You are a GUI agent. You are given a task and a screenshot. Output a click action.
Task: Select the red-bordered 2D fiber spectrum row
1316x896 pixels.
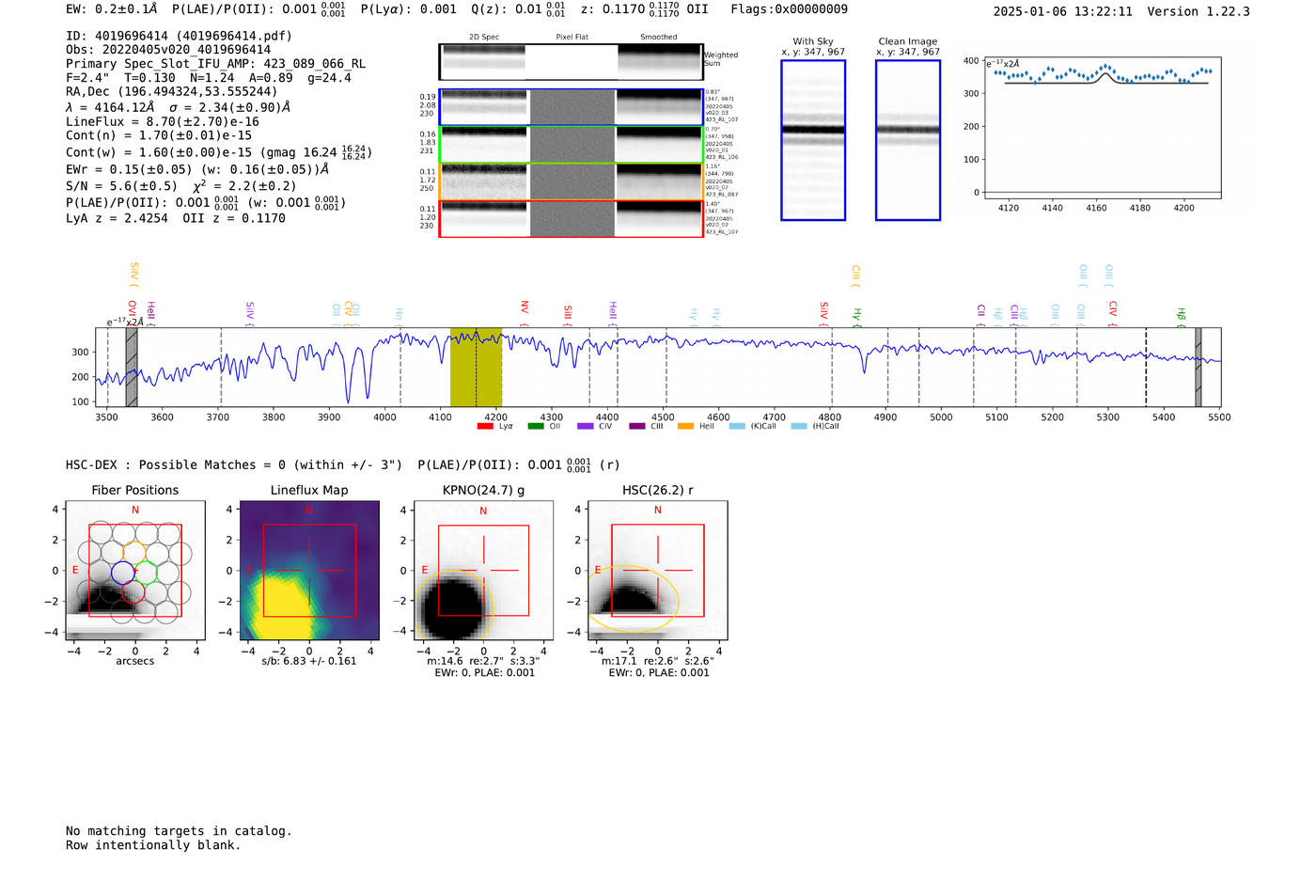point(571,218)
